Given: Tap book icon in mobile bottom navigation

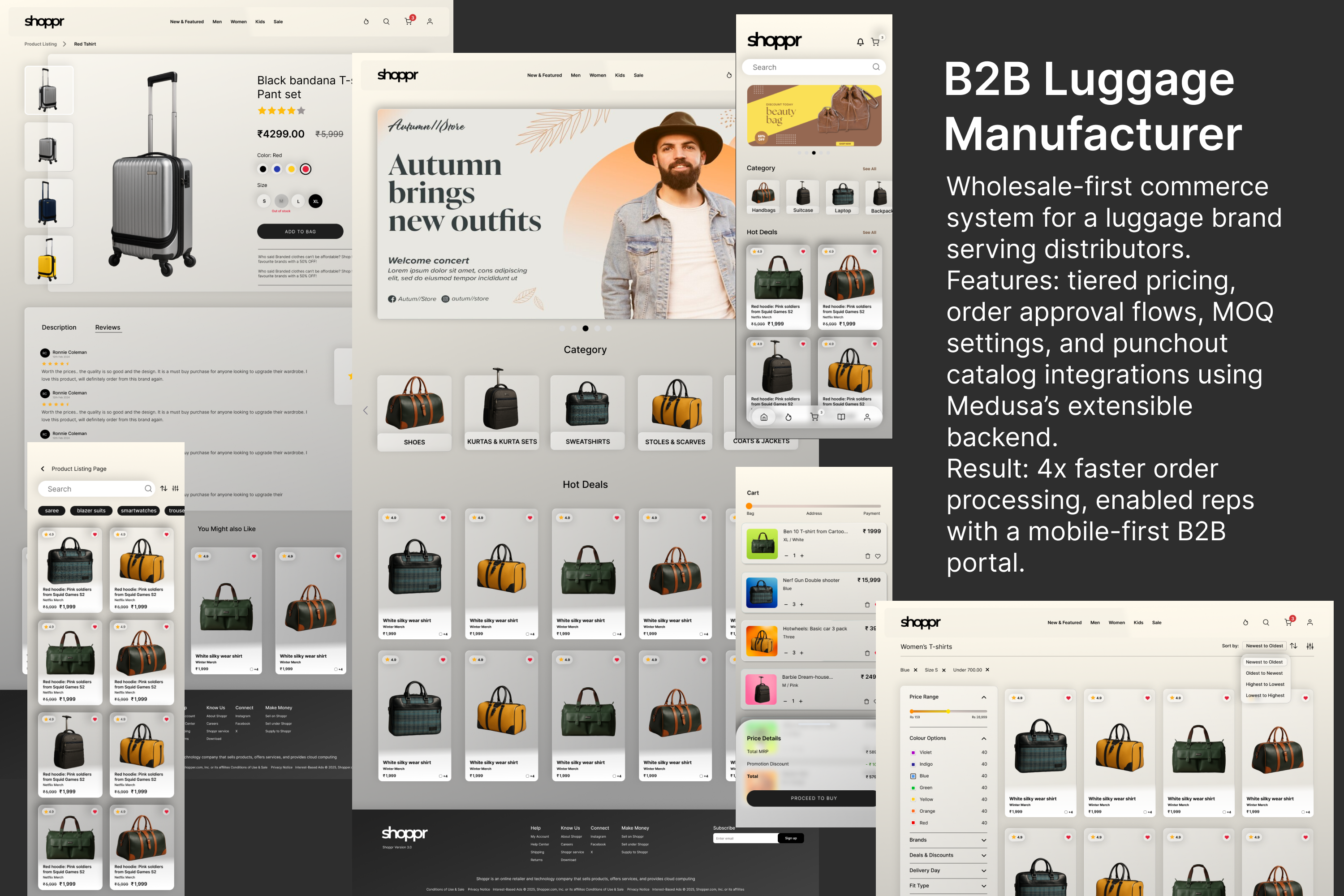Looking at the screenshot, I should [841, 417].
